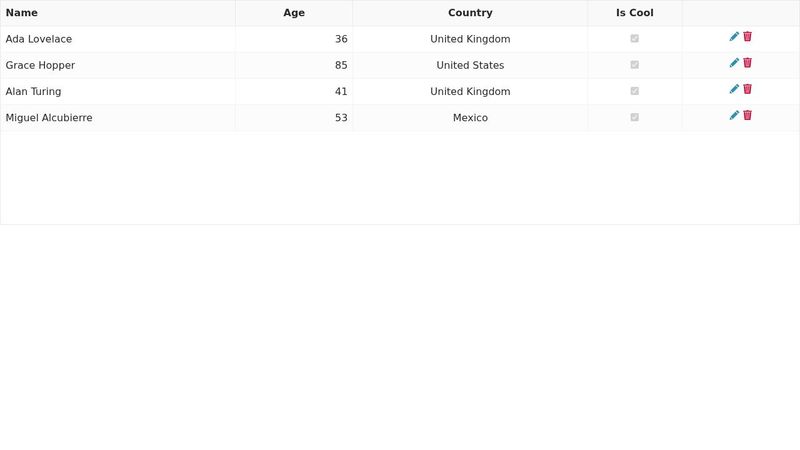
Task: Sort by the Age column header
Action: (294, 13)
